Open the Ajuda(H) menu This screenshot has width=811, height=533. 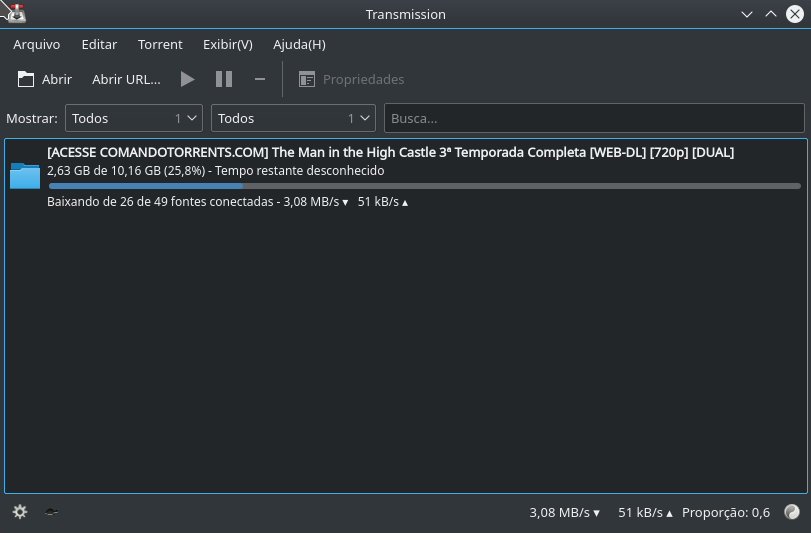tap(299, 44)
